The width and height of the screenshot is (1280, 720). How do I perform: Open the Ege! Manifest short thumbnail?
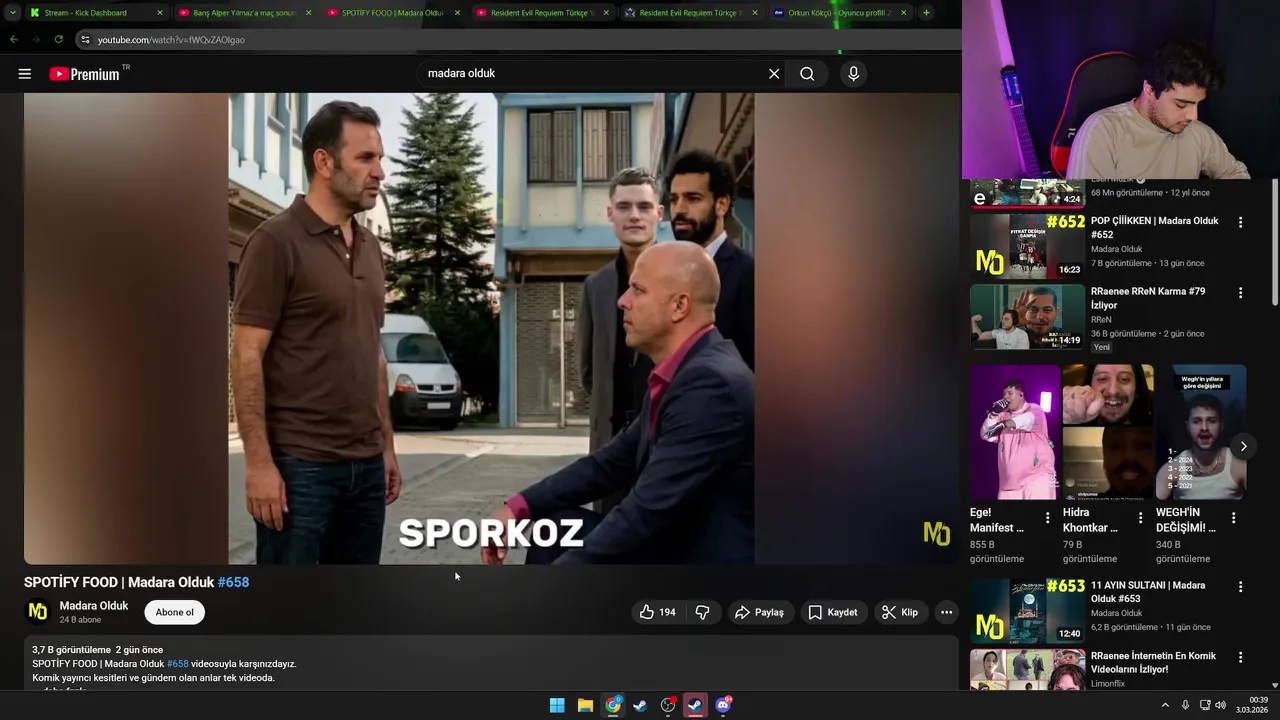point(1015,432)
